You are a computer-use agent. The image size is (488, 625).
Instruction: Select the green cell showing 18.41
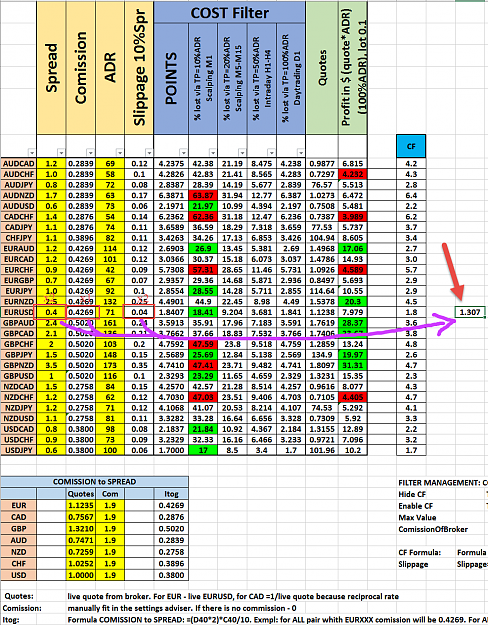click(x=203, y=312)
